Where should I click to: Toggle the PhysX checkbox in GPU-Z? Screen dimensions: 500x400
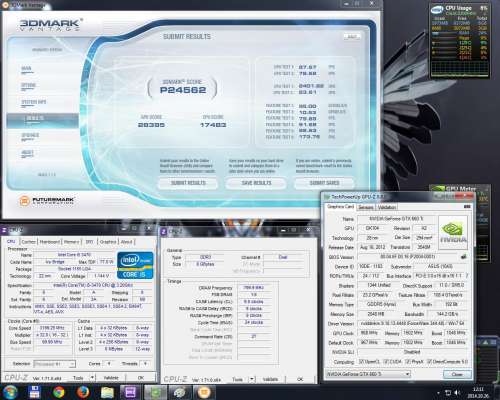point(407,362)
